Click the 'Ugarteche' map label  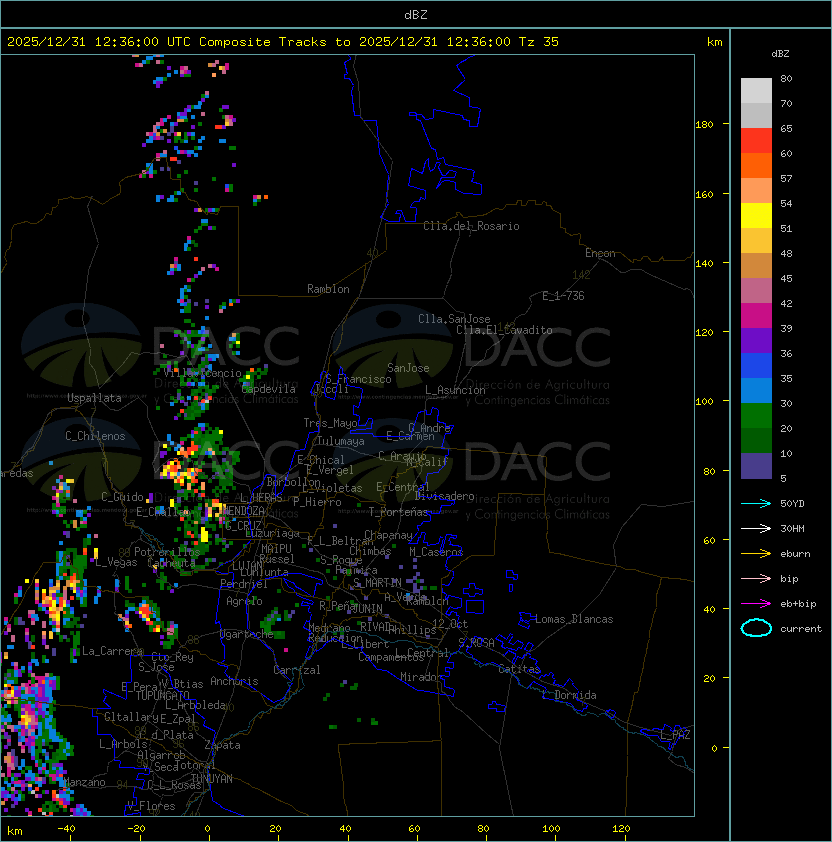(246, 634)
